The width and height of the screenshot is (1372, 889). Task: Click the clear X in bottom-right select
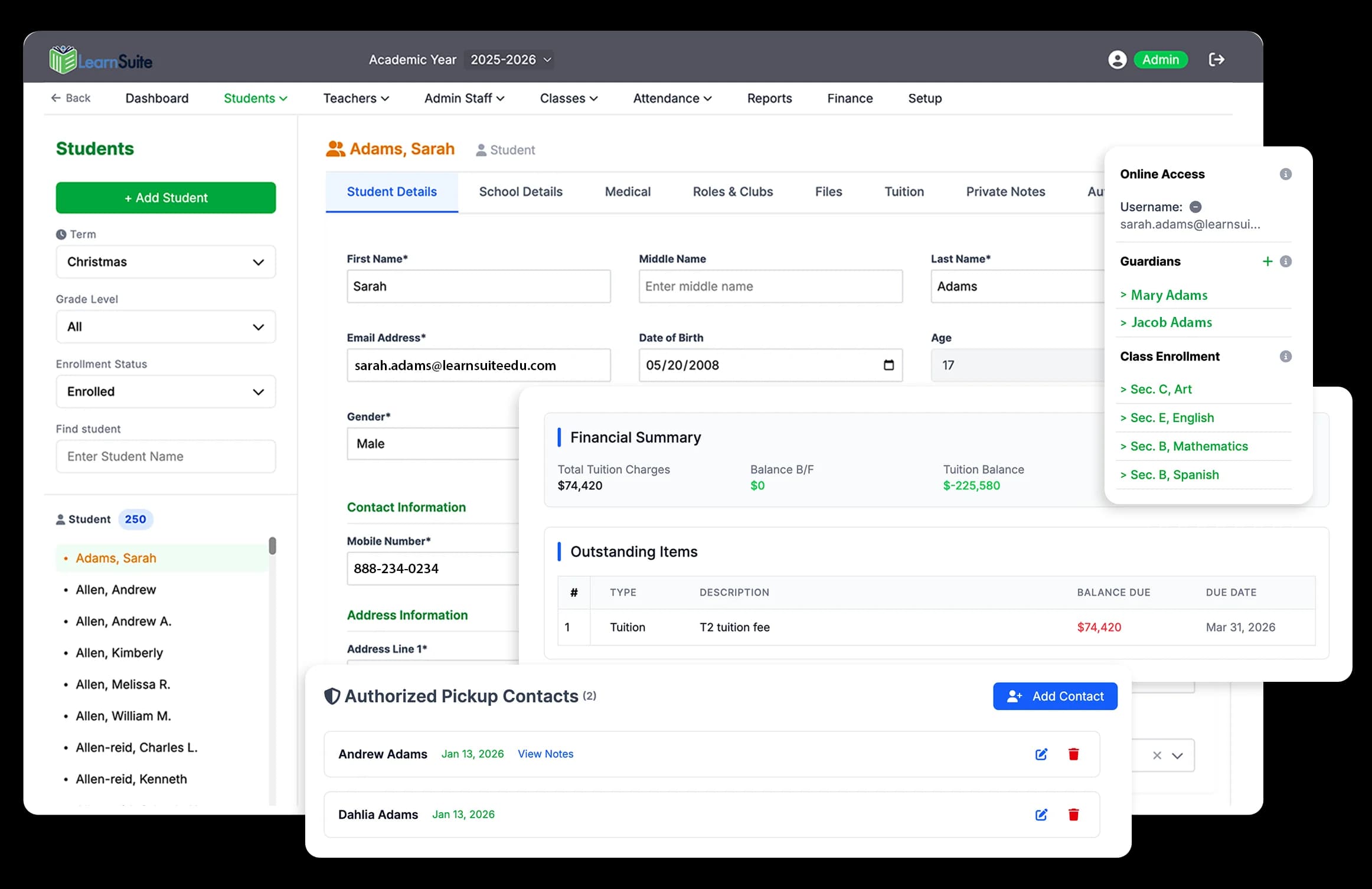click(1157, 756)
